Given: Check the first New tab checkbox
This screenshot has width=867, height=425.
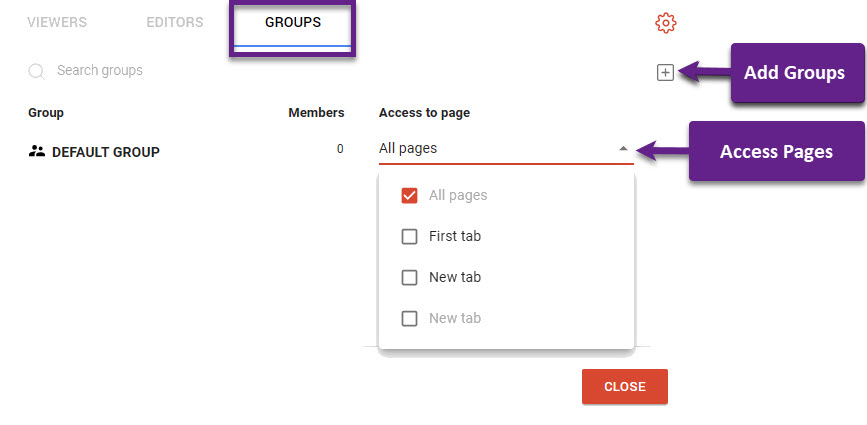Looking at the screenshot, I should pyautogui.click(x=409, y=278).
